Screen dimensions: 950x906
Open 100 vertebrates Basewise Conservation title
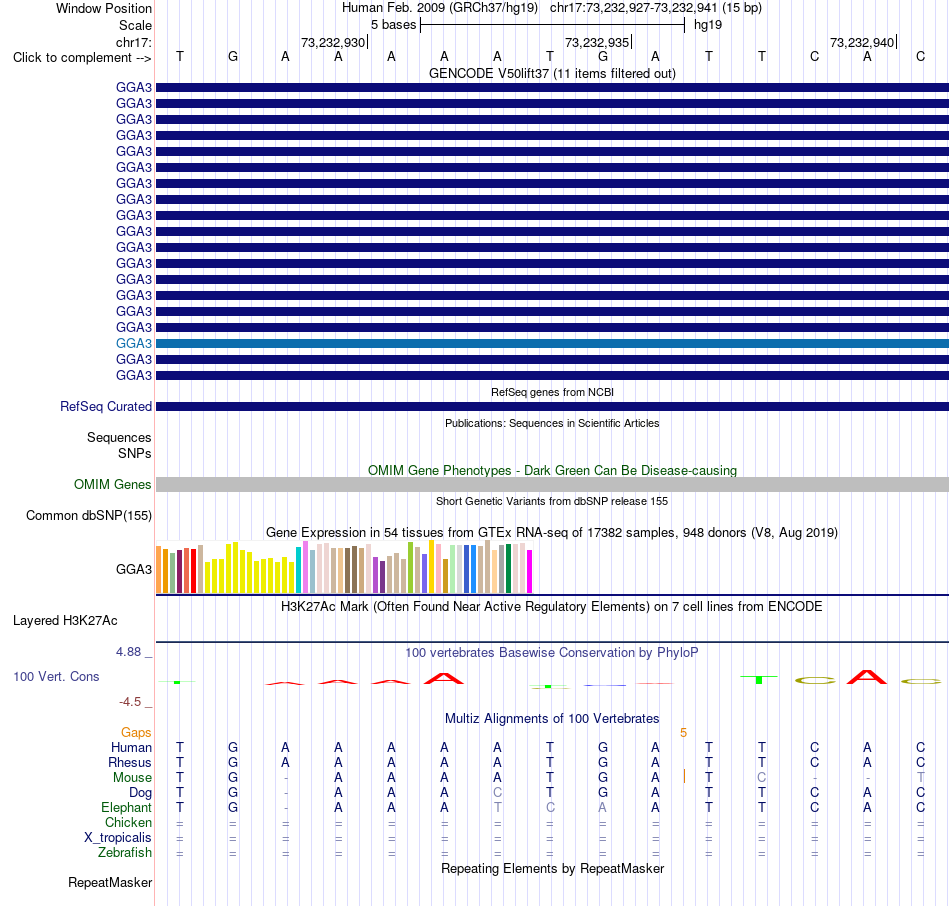552,652
